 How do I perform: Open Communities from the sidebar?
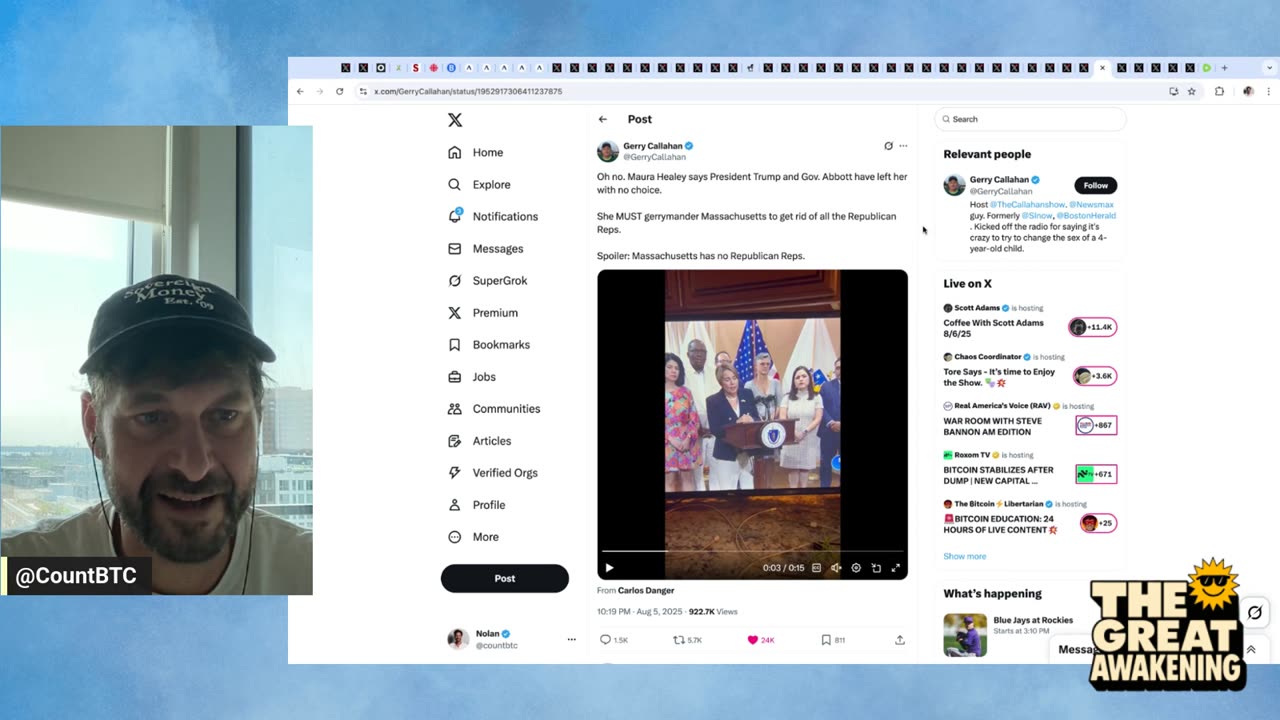tap(494, 408)
